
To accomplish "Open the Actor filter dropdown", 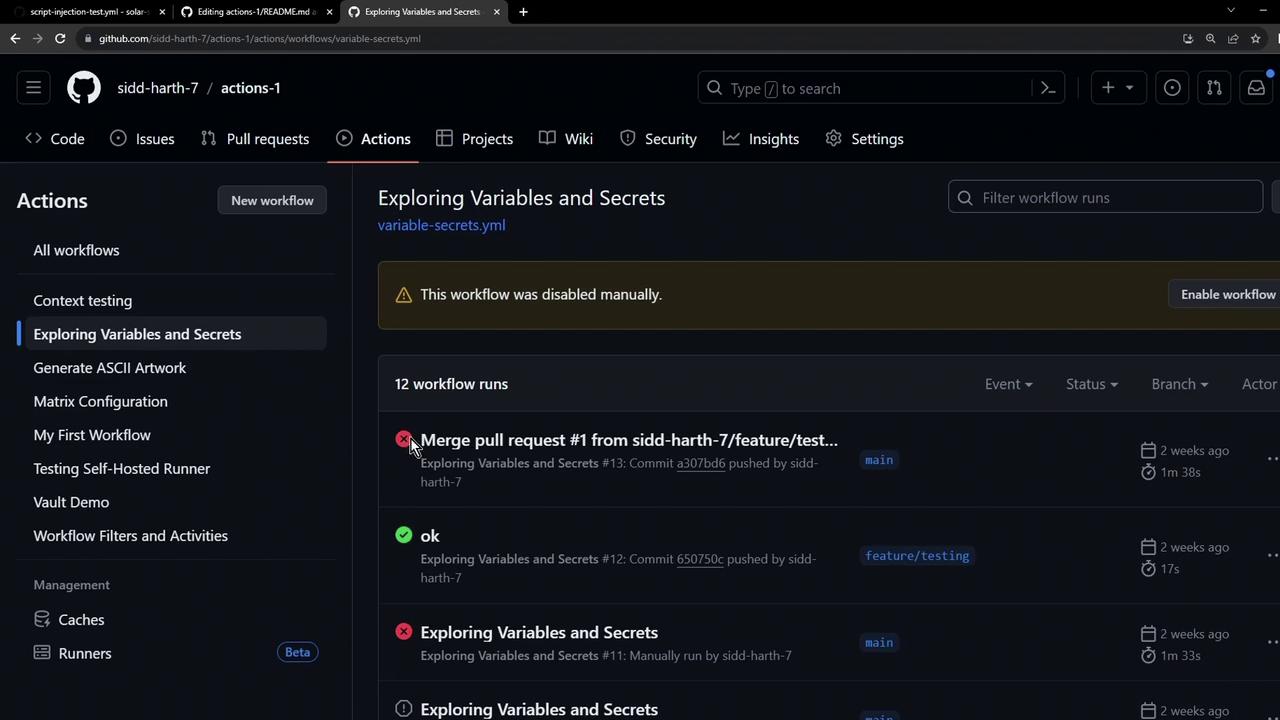I will 1260,384.
